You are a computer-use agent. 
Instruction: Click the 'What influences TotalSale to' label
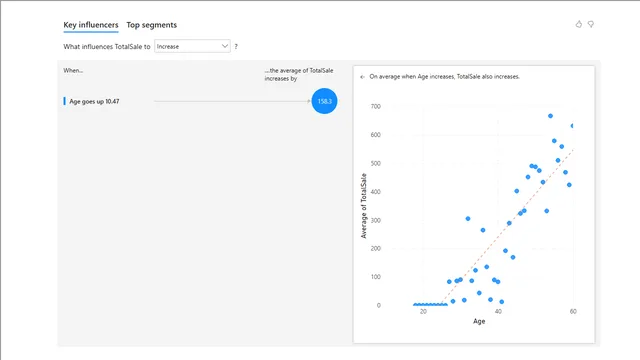click(107, 47)
